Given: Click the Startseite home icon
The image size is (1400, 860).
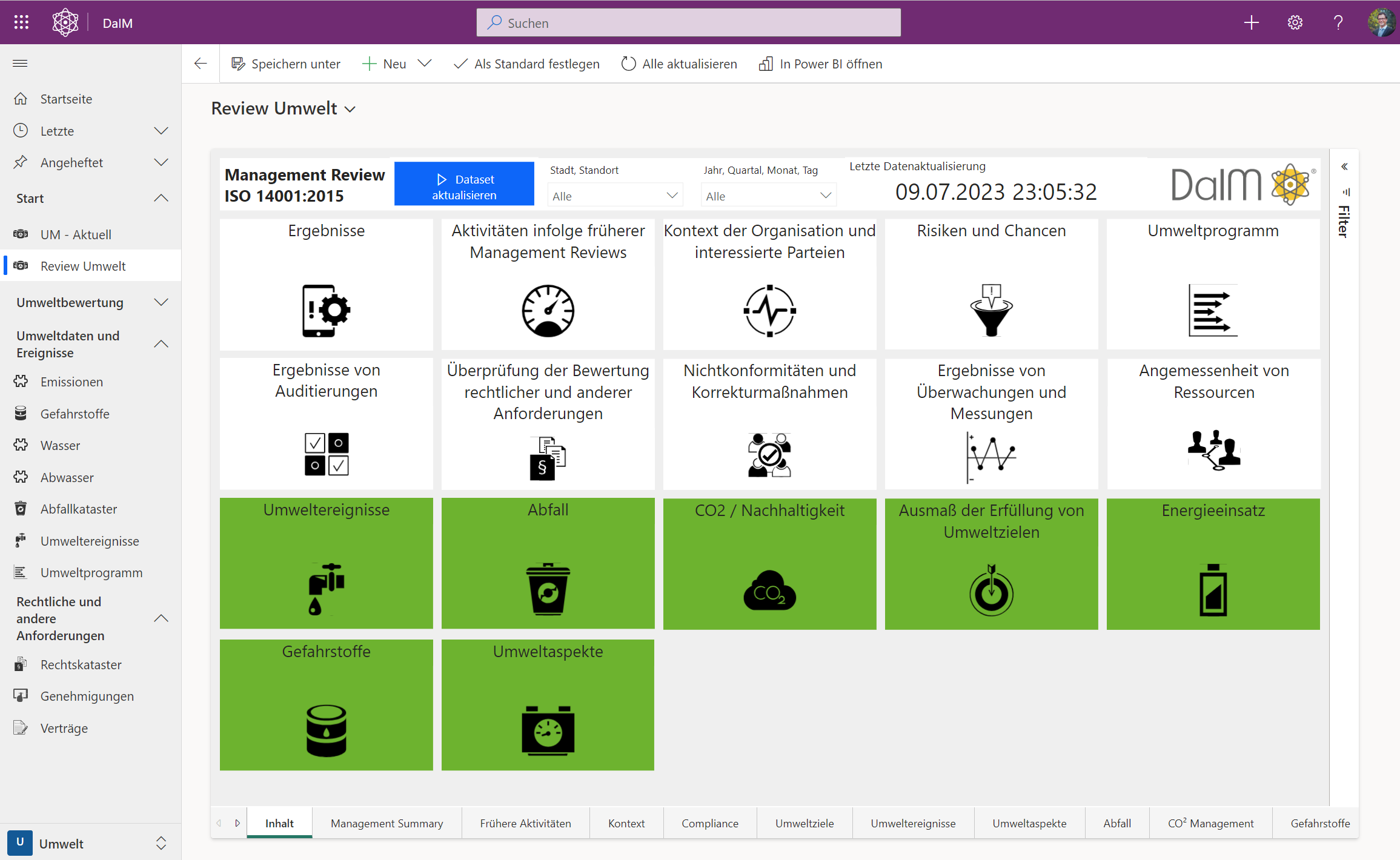Looking at the screenshot, I should [x=66, y=99].
